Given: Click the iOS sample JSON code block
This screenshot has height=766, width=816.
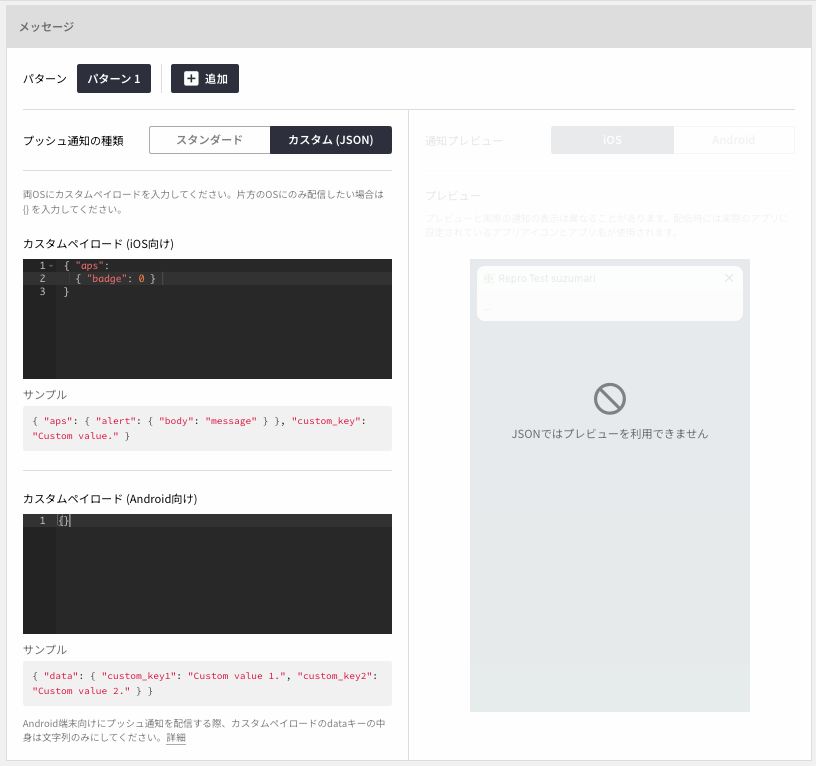Looking at the screenshot, I should [207, 428].
